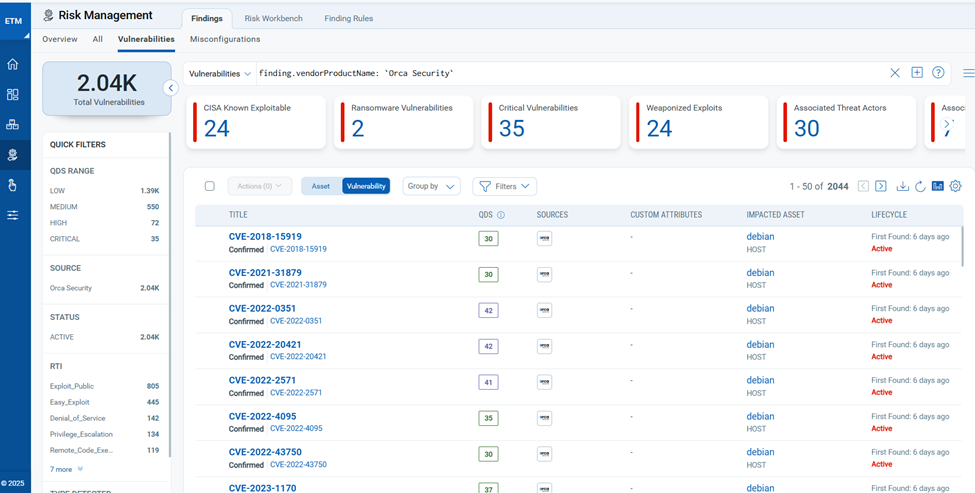Refresh the findings list

920,186
